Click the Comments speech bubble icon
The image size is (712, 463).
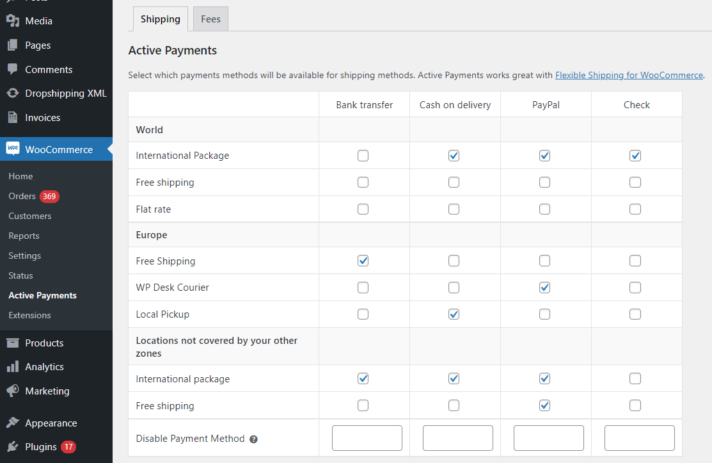click(13, 69)
